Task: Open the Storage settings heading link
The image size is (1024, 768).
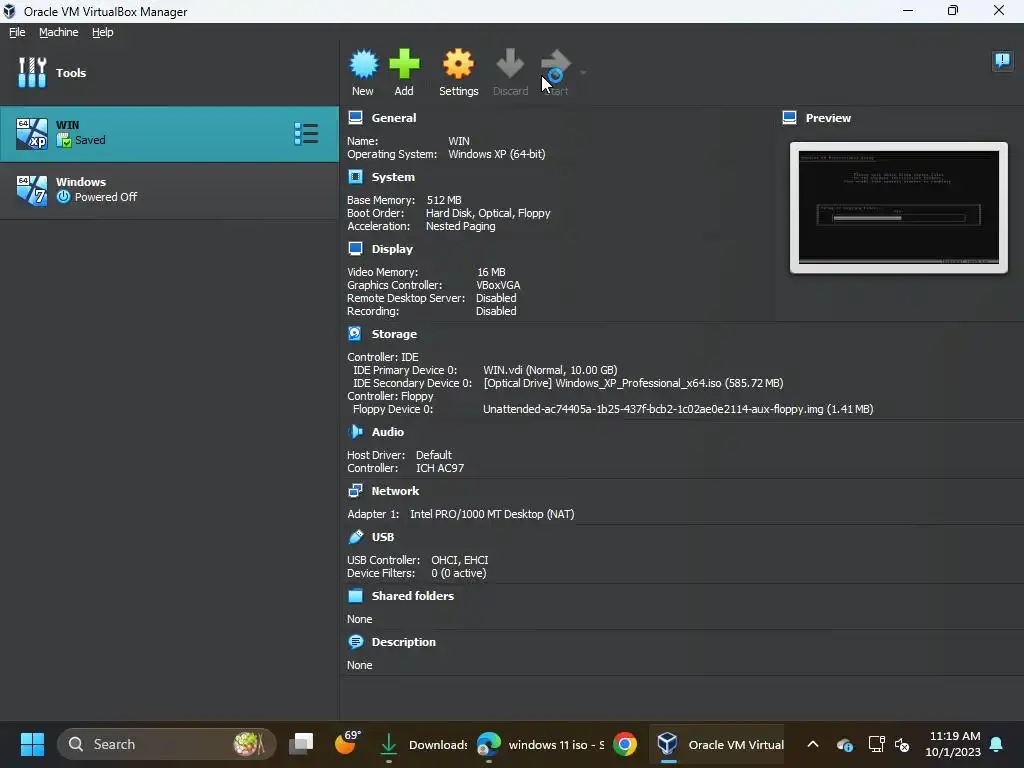Action: 394,334
